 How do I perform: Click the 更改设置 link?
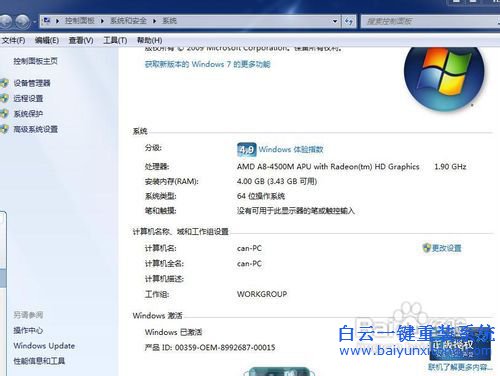447,248
